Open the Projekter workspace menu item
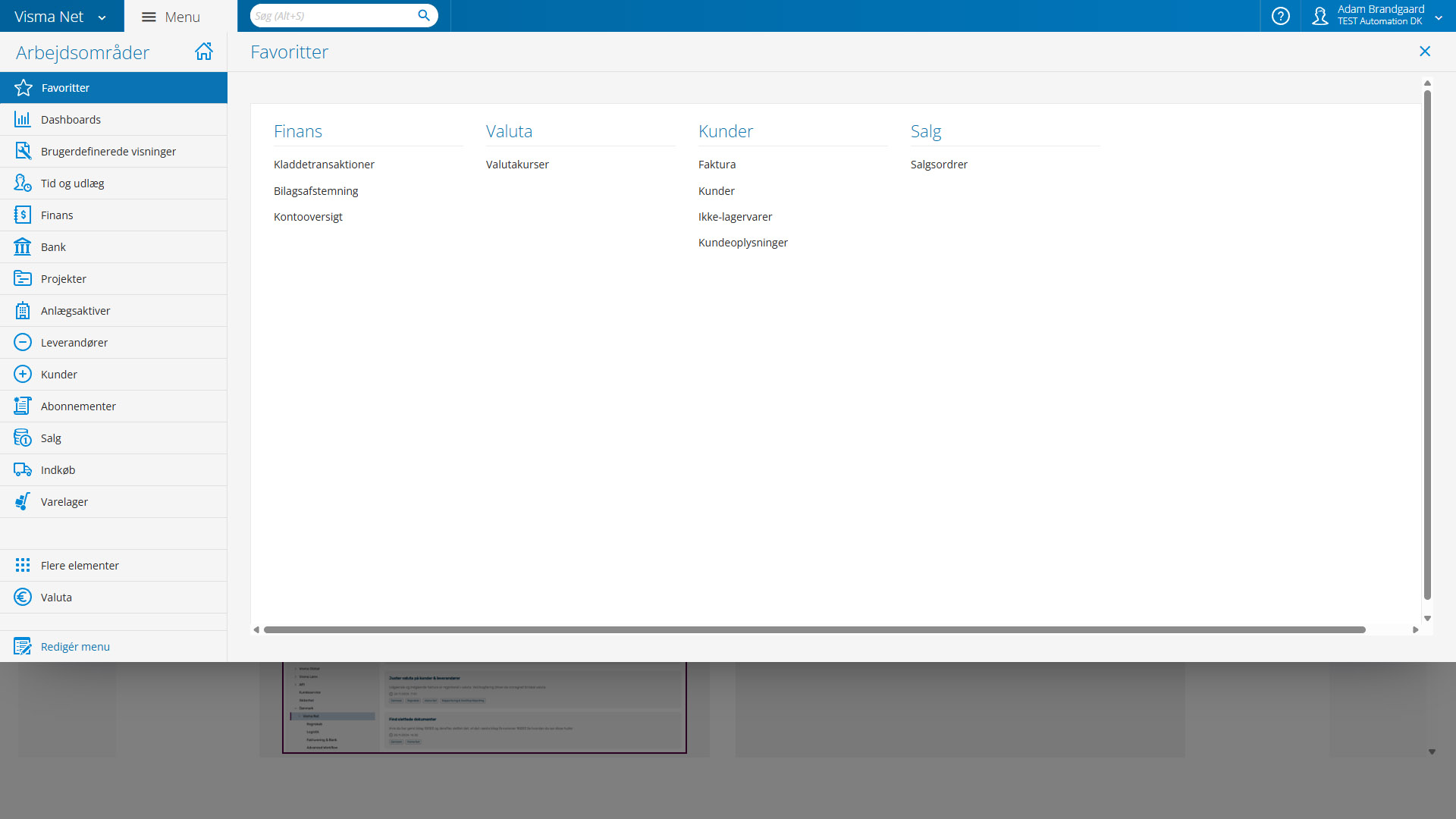 coord(64,279)
